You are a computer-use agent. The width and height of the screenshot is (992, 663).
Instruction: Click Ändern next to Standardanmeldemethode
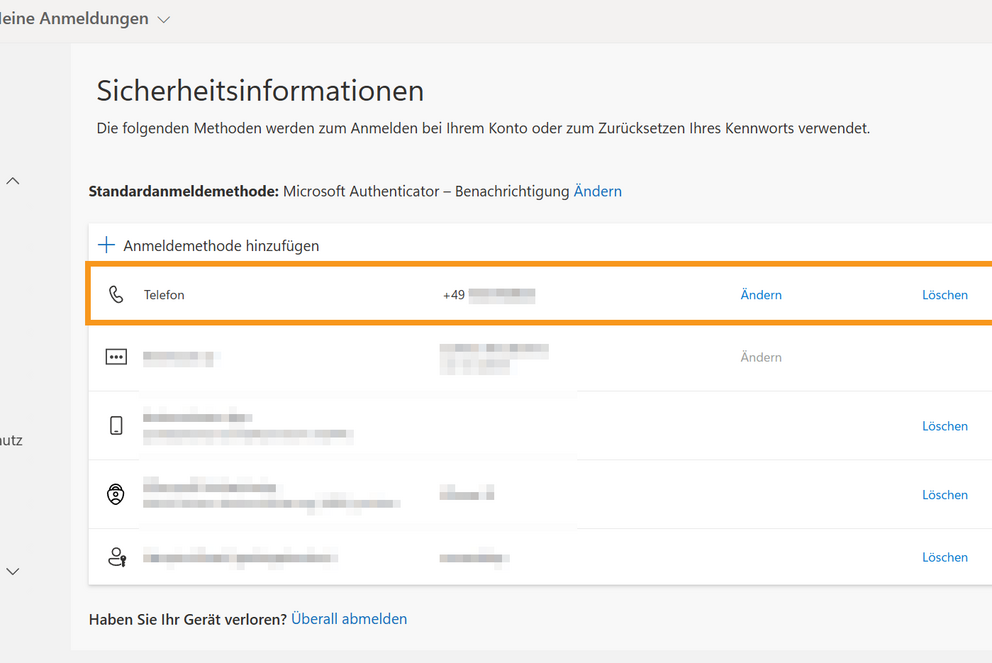tap(597, 191)
